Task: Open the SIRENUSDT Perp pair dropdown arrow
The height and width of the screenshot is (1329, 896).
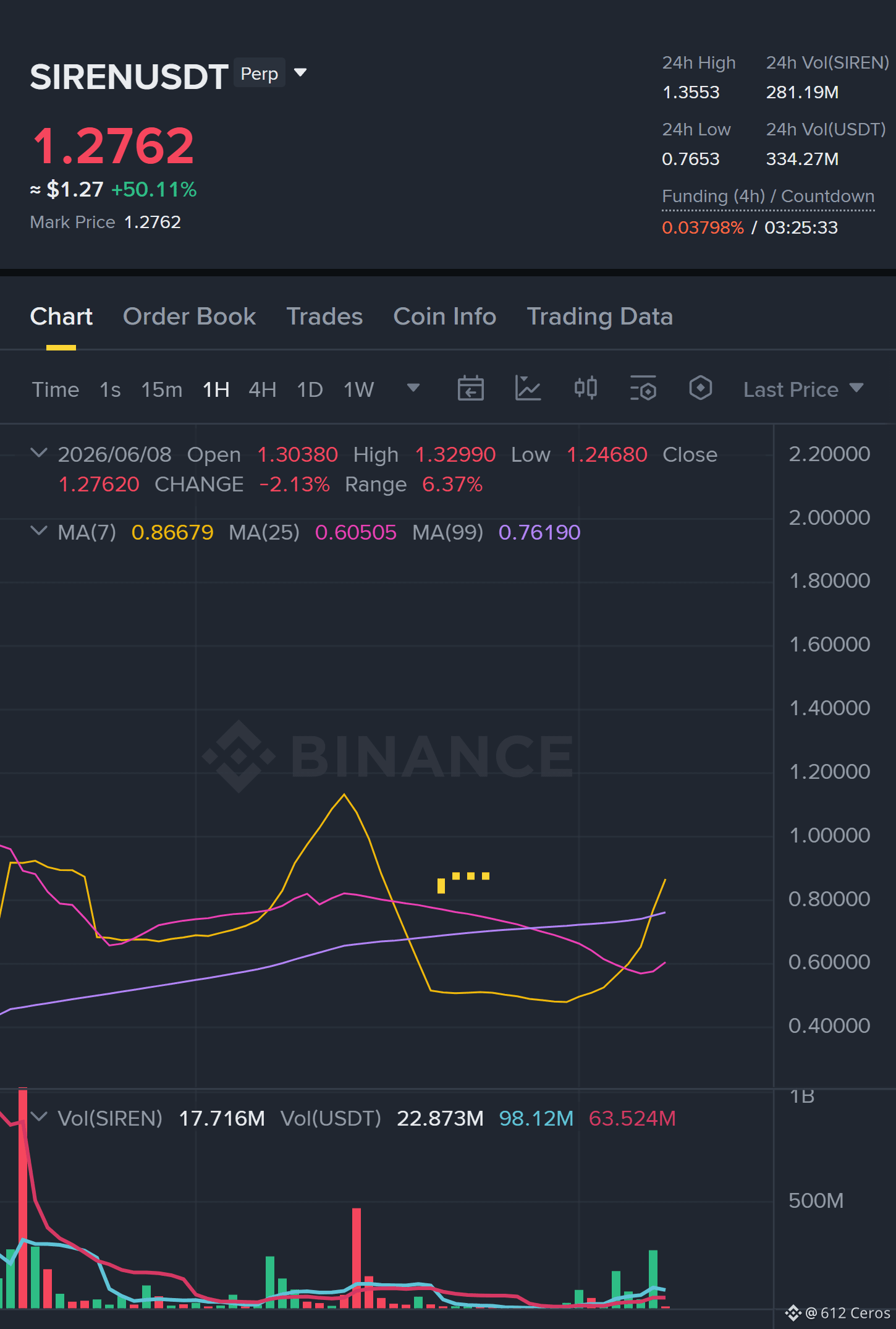Action: [300, 74]
